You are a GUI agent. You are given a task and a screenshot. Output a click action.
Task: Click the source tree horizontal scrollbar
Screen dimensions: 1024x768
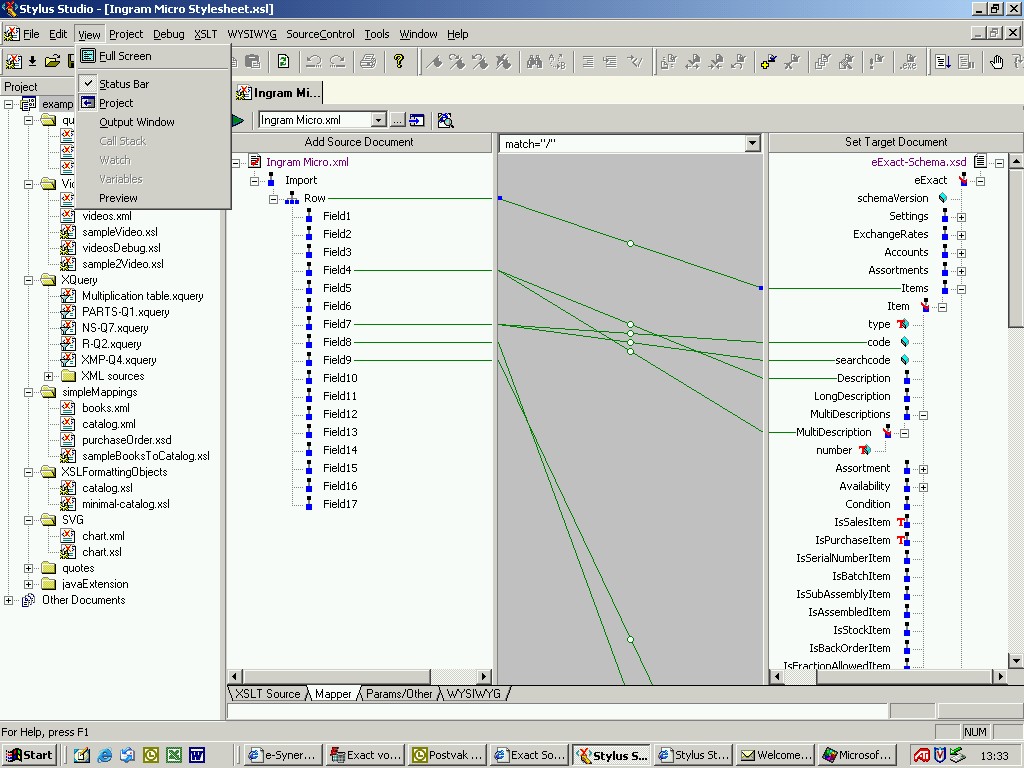(x=359, y=677)
